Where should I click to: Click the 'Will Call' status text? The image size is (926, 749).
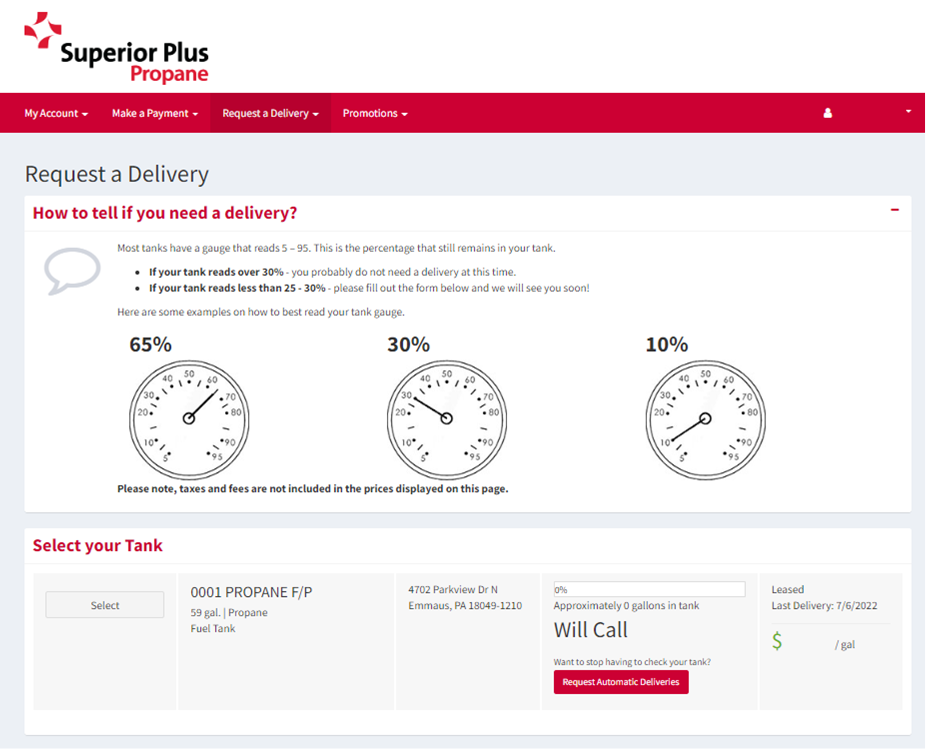point(591,630)
